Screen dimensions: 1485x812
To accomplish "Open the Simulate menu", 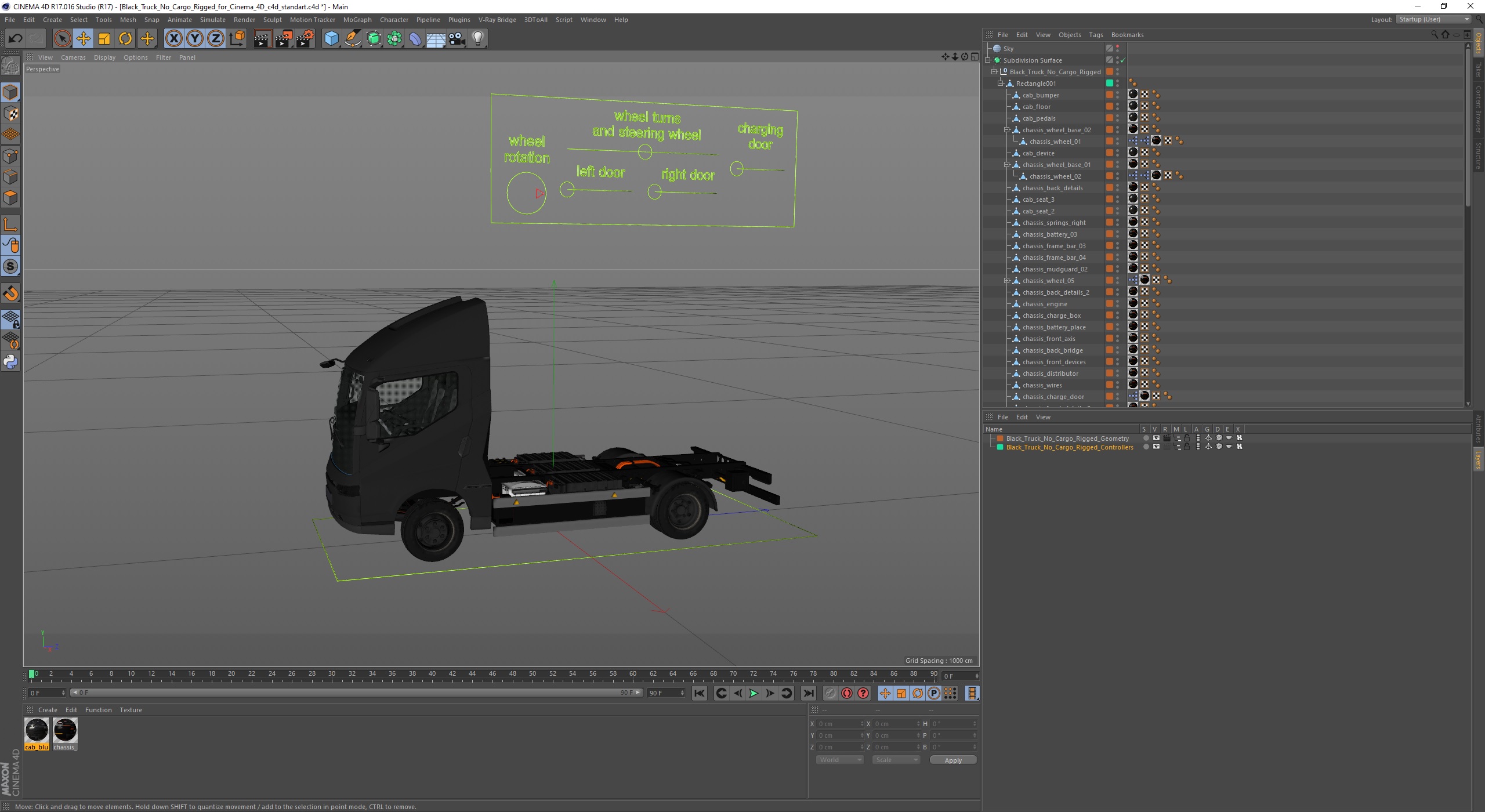I will click(213, 20).
